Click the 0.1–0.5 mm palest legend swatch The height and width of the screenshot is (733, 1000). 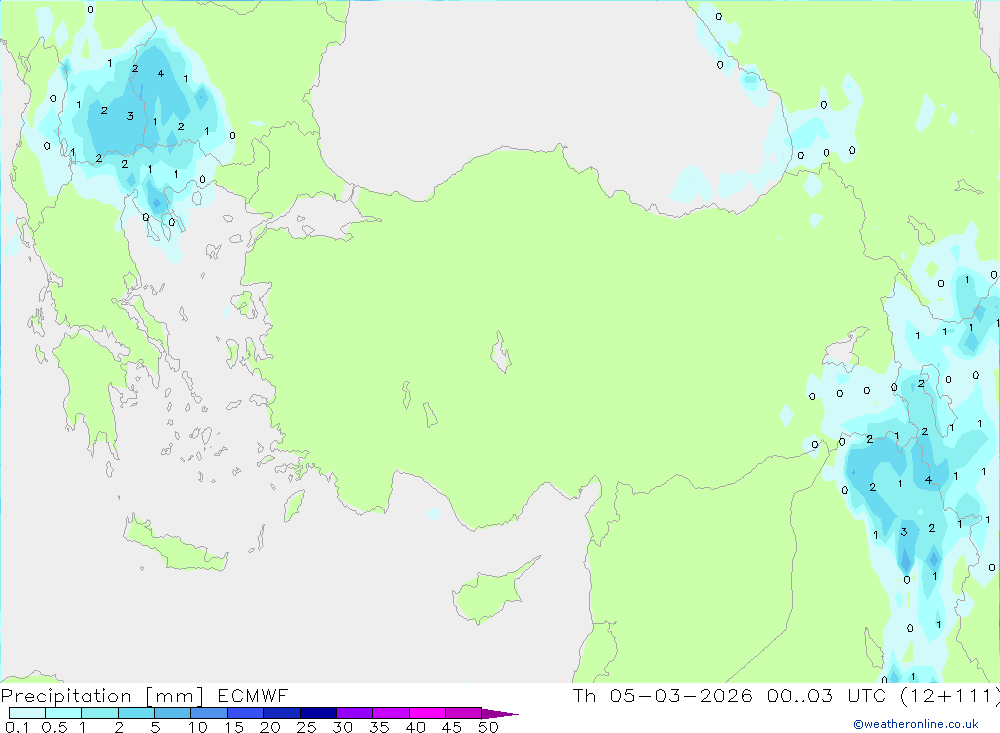click(27, 713)
